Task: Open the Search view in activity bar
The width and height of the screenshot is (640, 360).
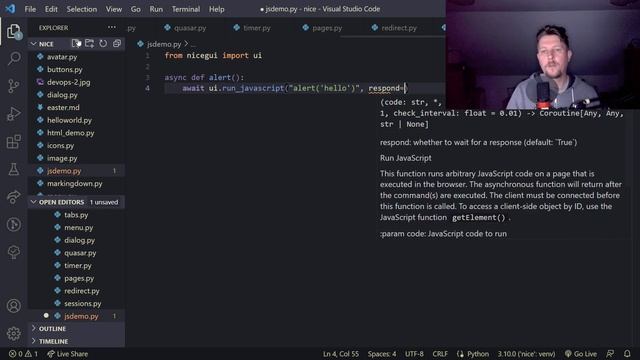Action: click(13, 58)
